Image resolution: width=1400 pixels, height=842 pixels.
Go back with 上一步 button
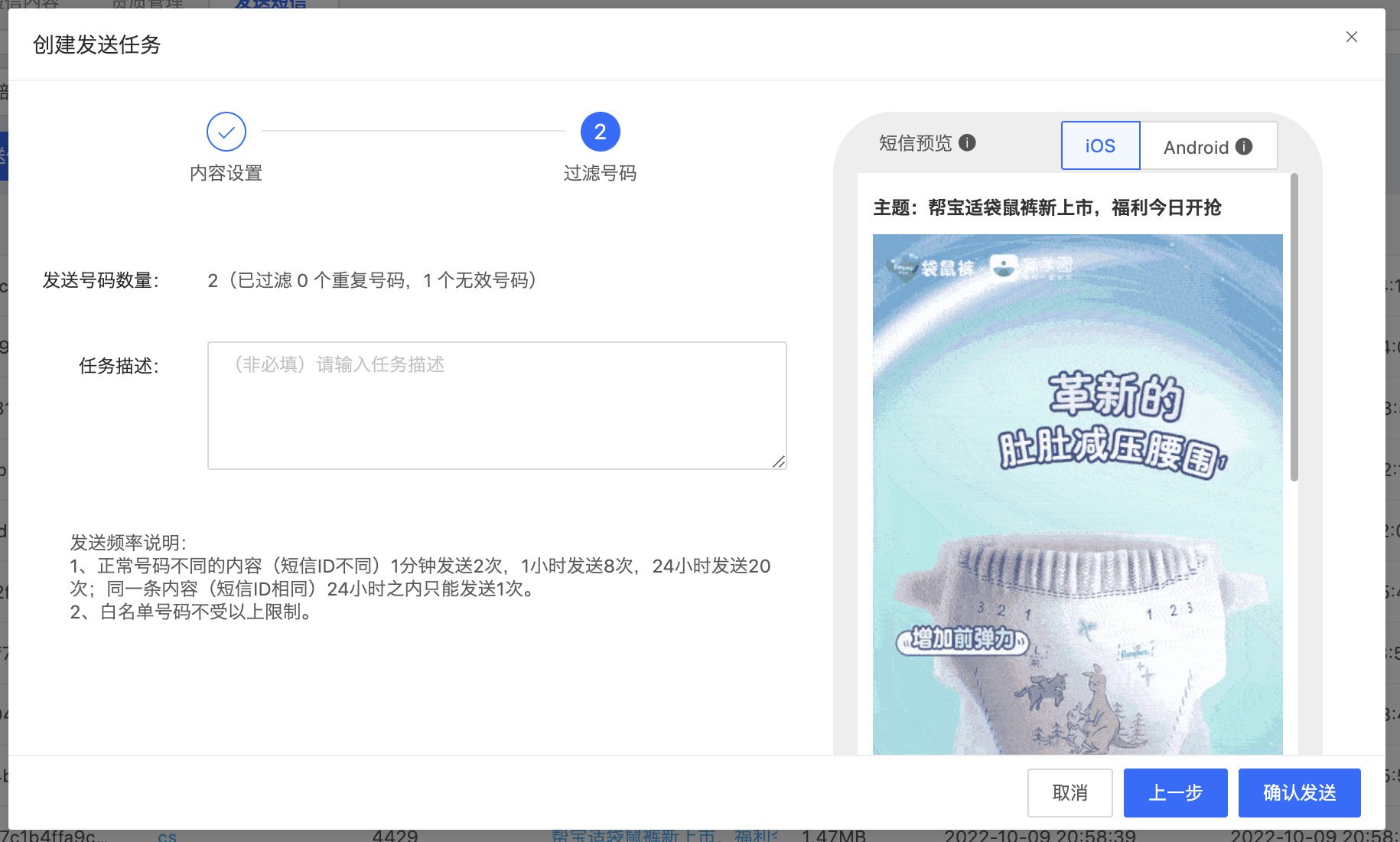tap(1176, 793)
